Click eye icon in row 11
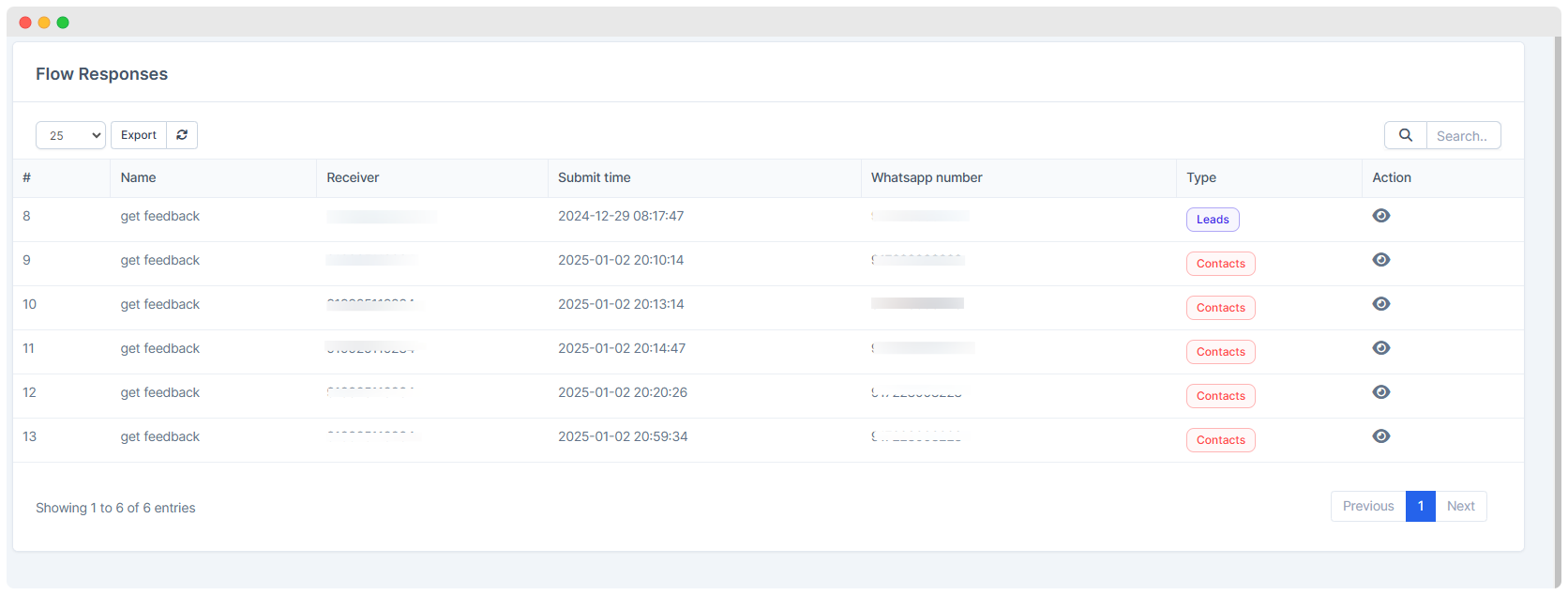The image size is (1568, 595). tap(1380, 348)
